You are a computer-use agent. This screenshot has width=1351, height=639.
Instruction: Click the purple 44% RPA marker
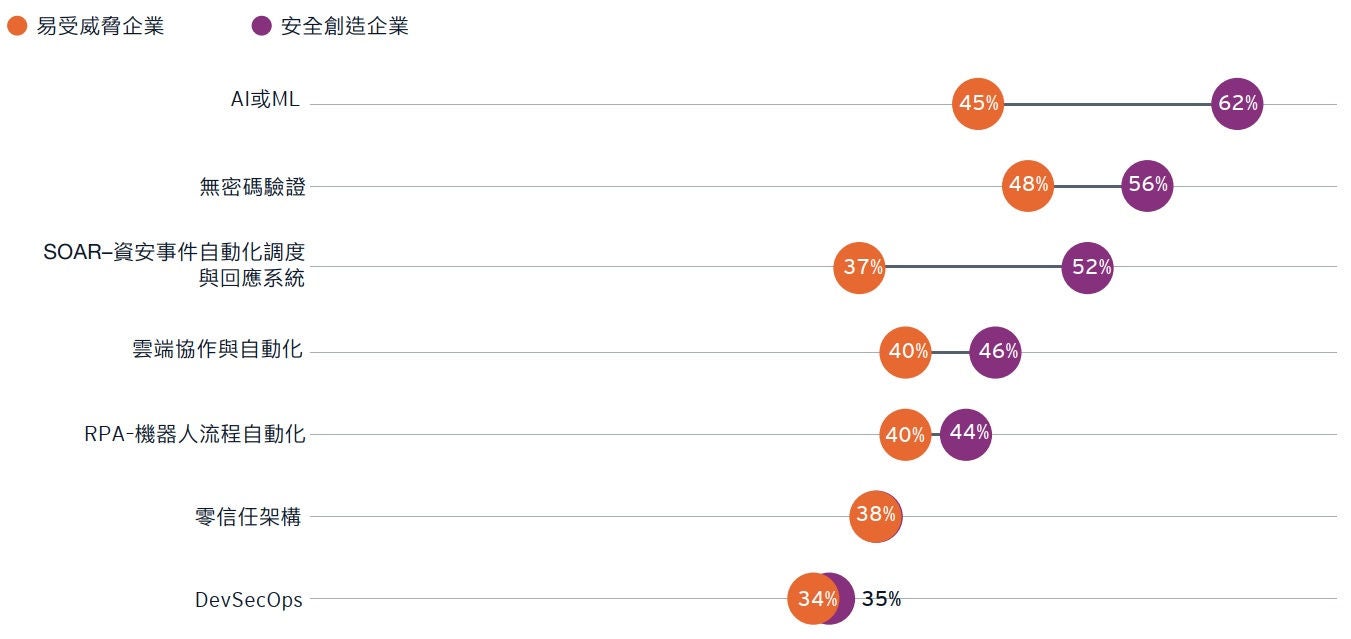click(x=967, y=434)
